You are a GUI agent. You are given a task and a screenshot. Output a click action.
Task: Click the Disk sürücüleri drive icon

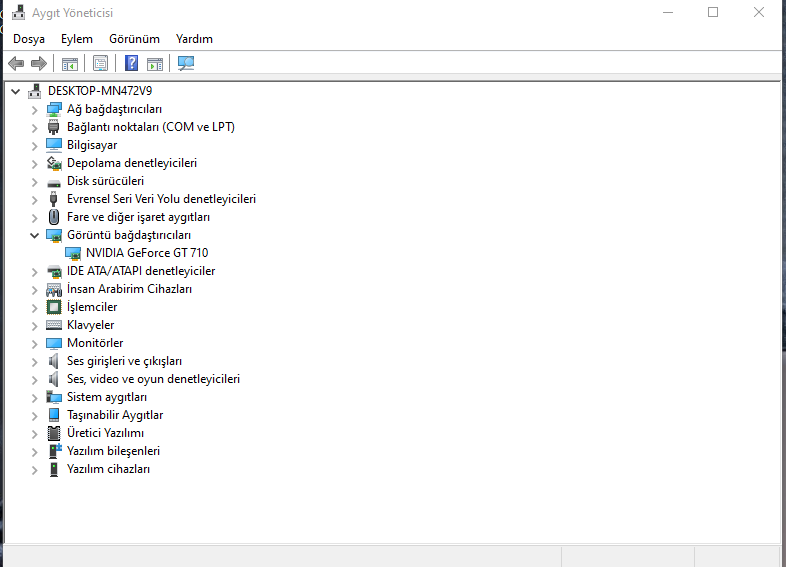pos(54,182)
